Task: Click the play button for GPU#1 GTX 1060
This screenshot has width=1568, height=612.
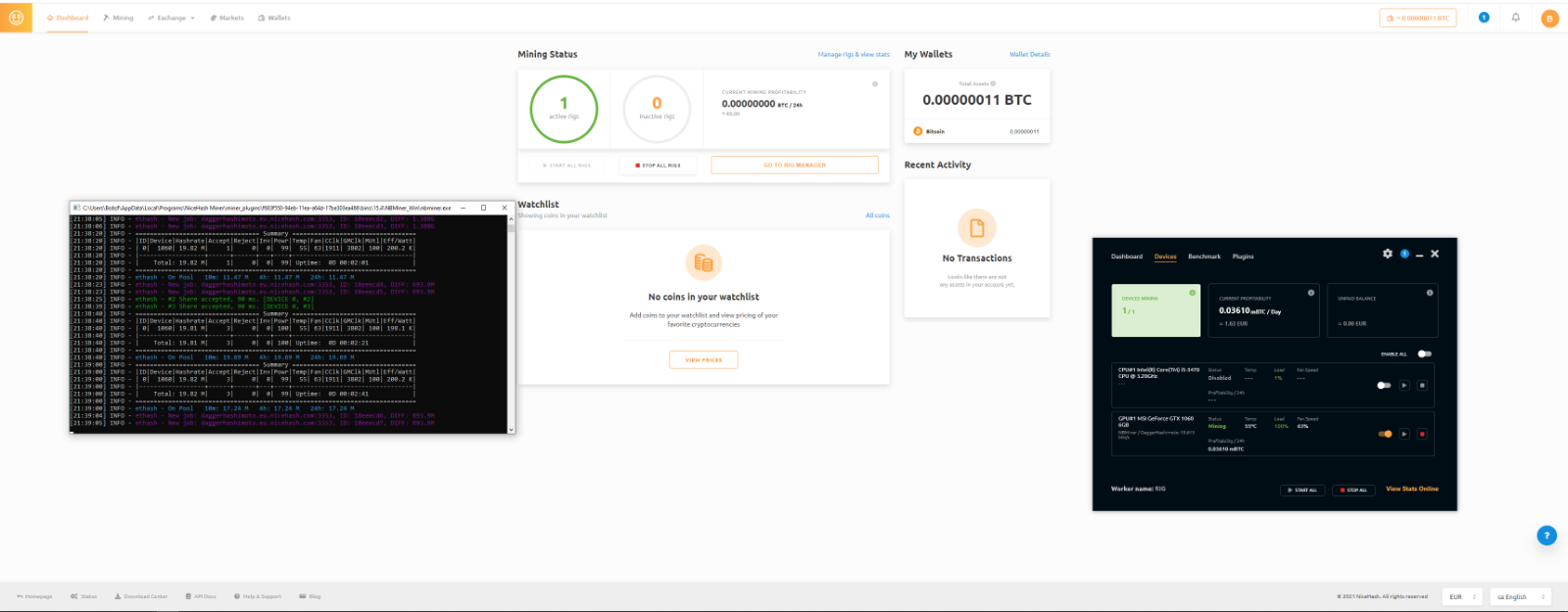Action: coord(1404,434)
